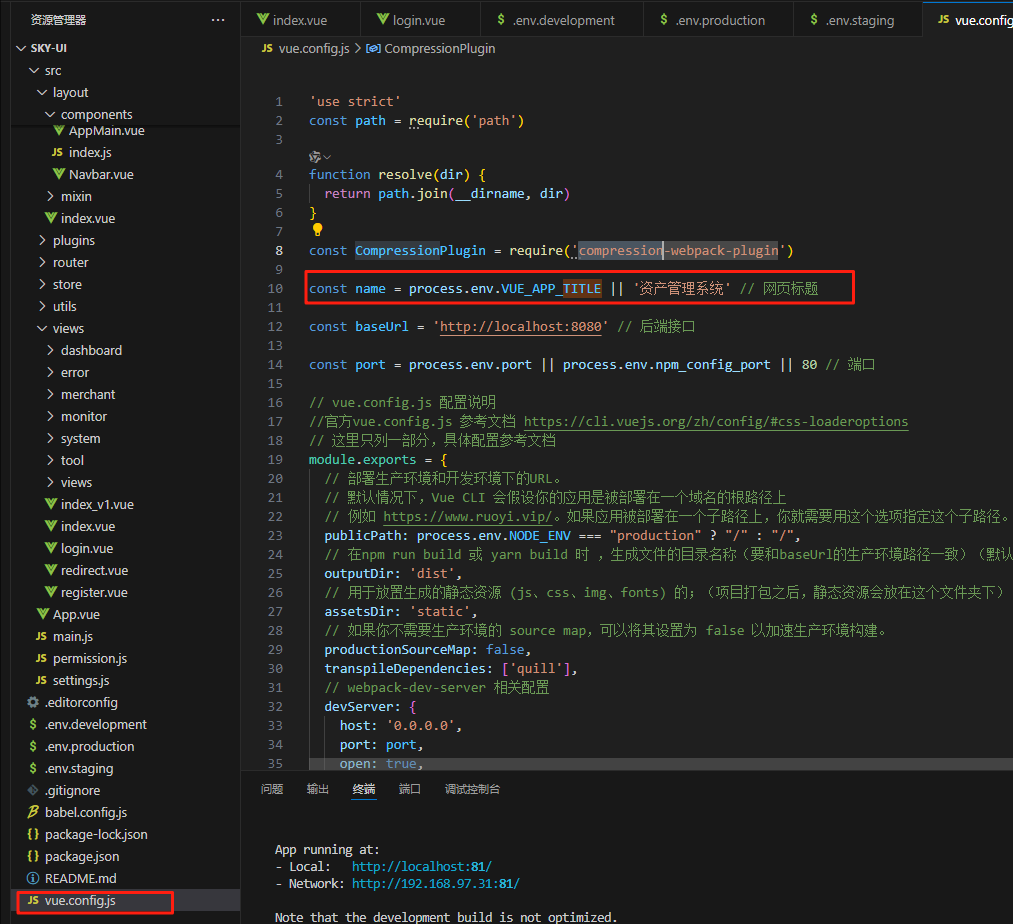The height and width of the screenshot is (924, 1013).
Task: Click the Vue icon of AppMain.vue
Action: (59, 131)
